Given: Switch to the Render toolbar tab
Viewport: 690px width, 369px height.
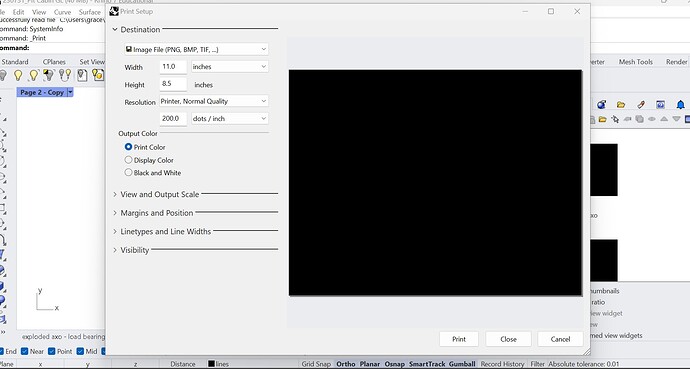Looking at the screenshot, I should click(677, 62).
